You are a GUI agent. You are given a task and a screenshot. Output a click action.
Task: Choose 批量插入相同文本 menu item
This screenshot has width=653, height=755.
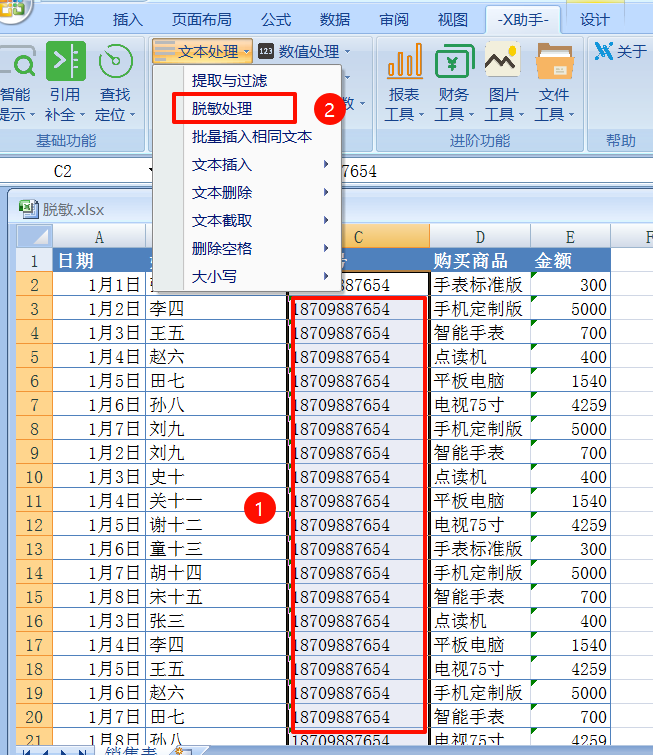[252, 137]
